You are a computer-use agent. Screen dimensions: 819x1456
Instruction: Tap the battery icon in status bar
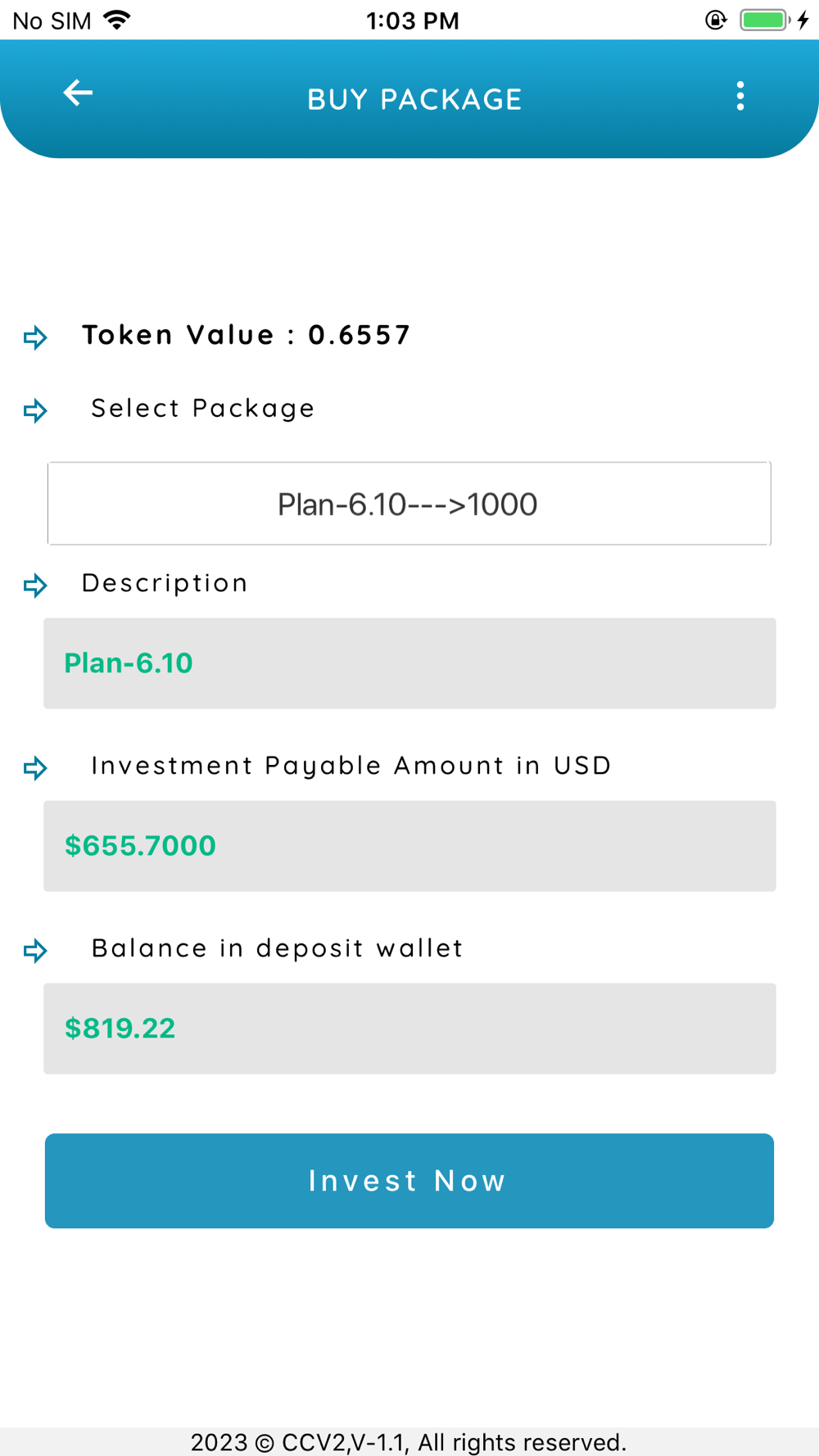coord(766,20)
